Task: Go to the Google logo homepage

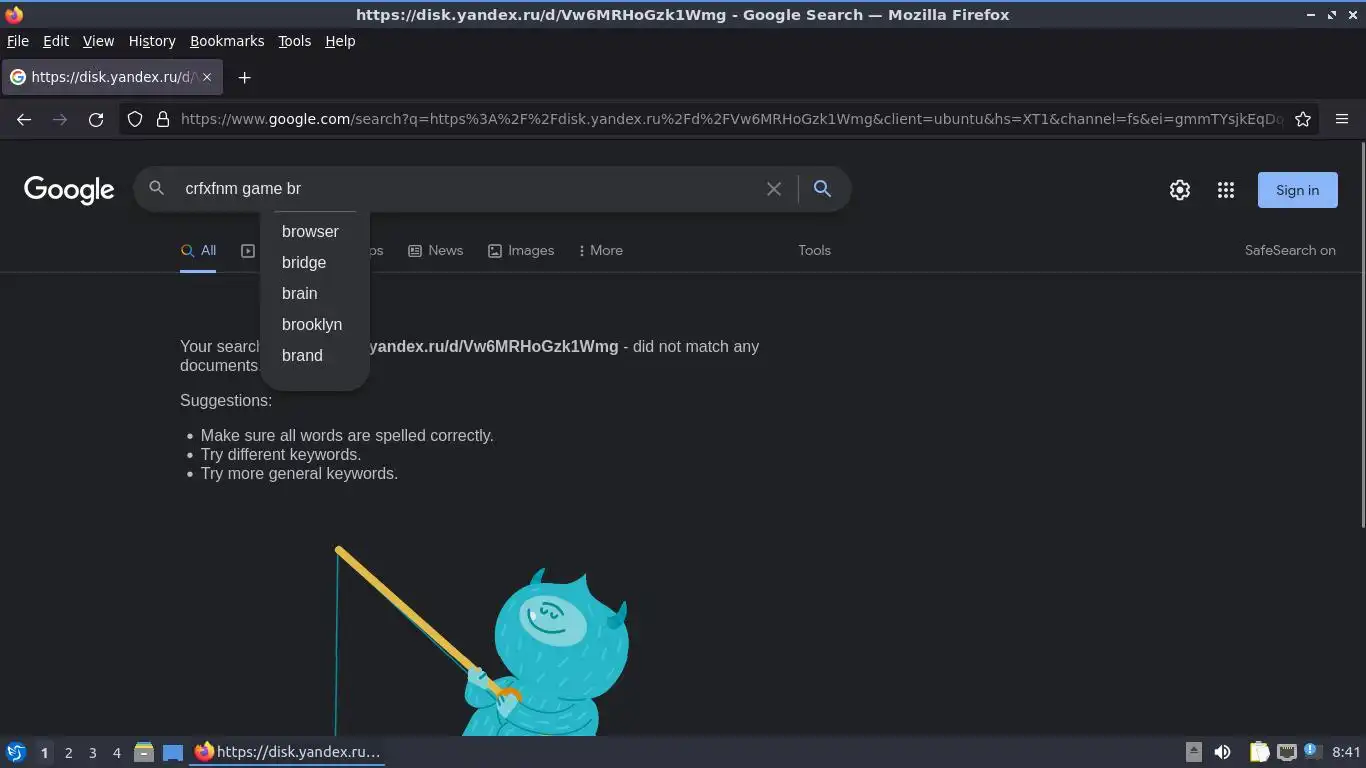Action: coord(69,189)
